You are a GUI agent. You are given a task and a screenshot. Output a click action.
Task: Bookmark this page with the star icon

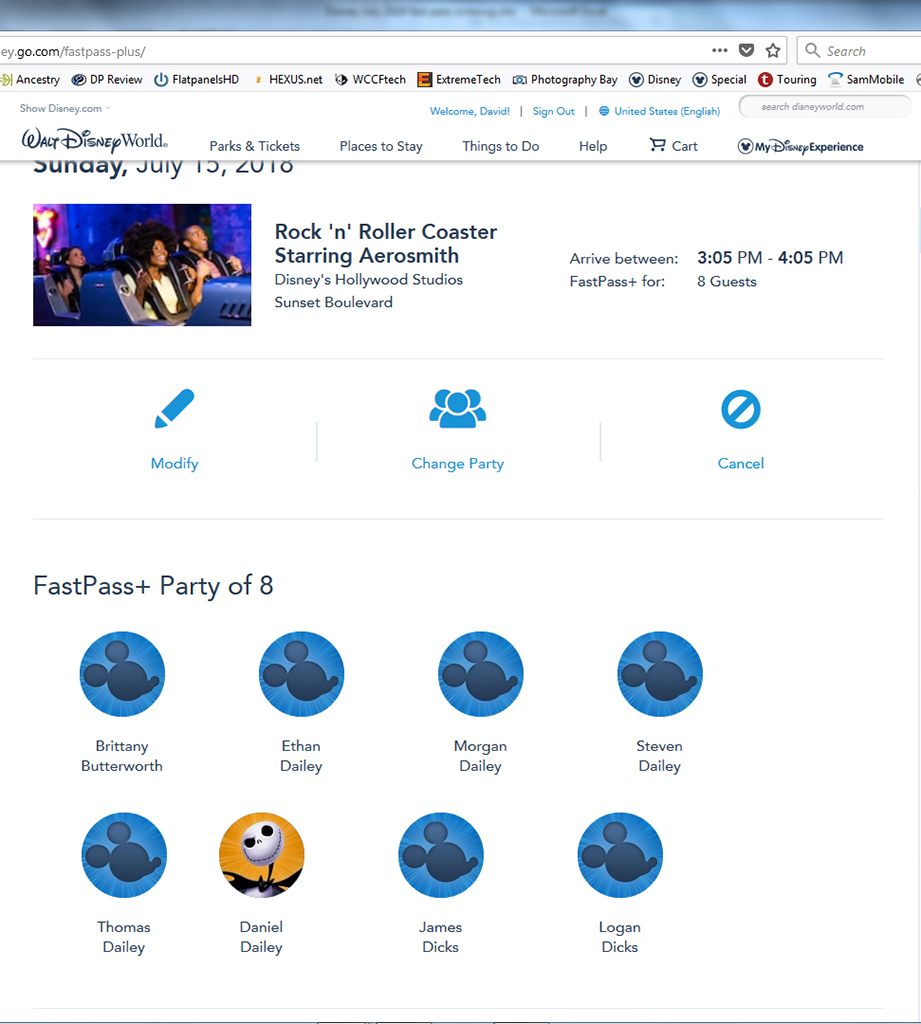tap(773, 50)
